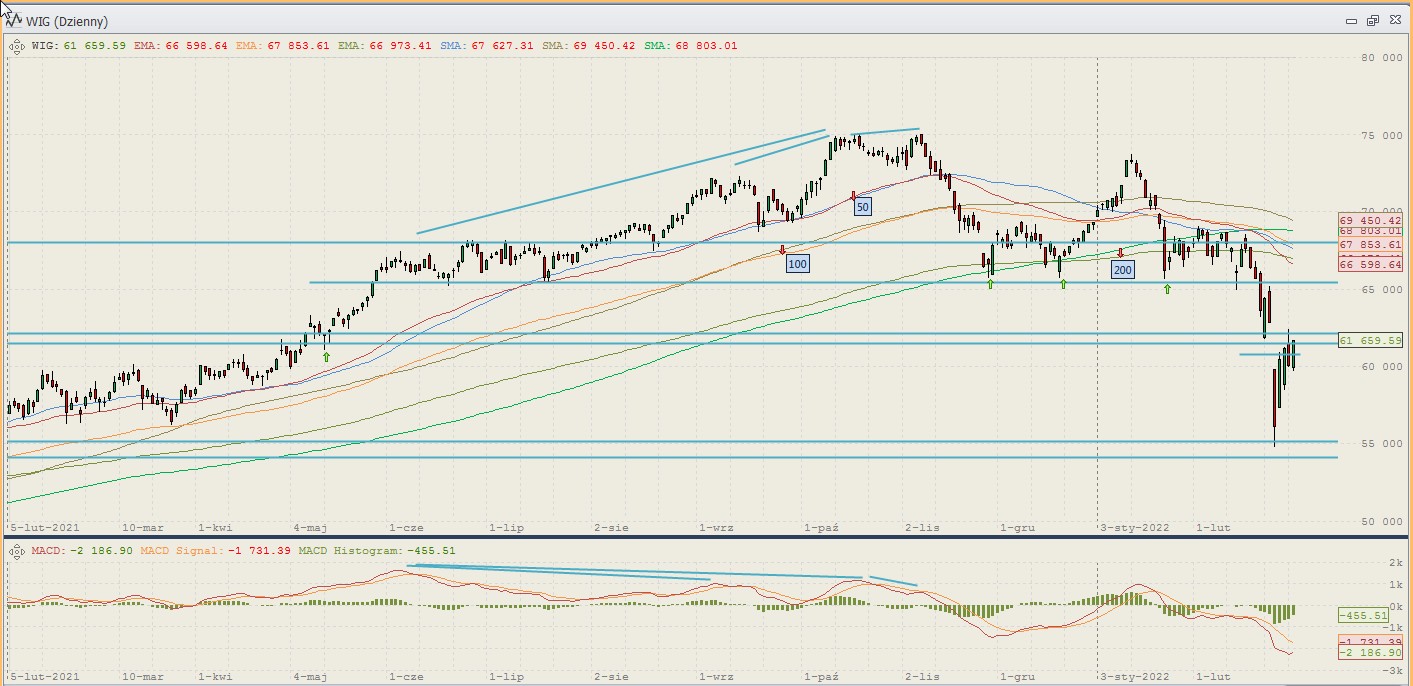Click the red down arrow above label 100
This screenshot has height=686, width=1413.
click(x=782, y=250)
